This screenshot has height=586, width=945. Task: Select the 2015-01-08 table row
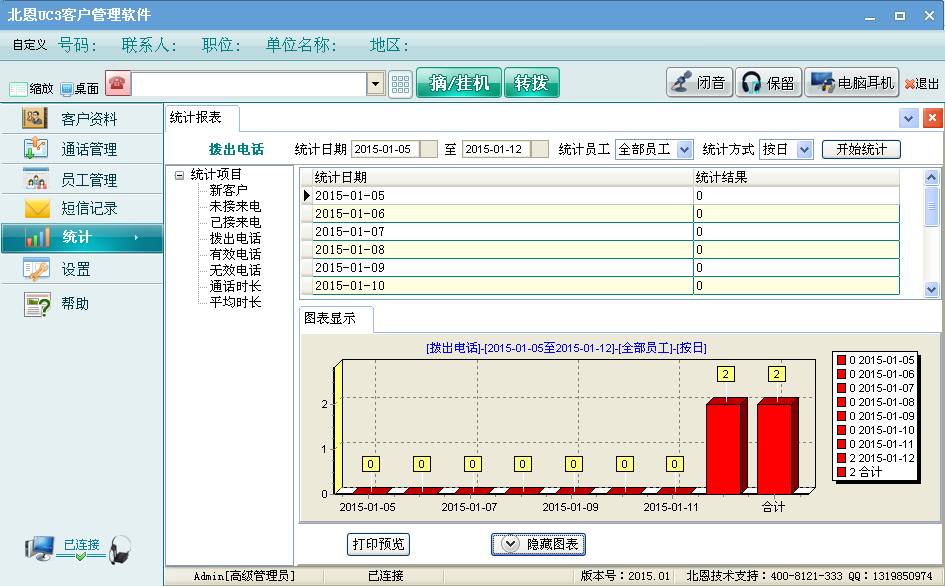(x=600, y=250)
